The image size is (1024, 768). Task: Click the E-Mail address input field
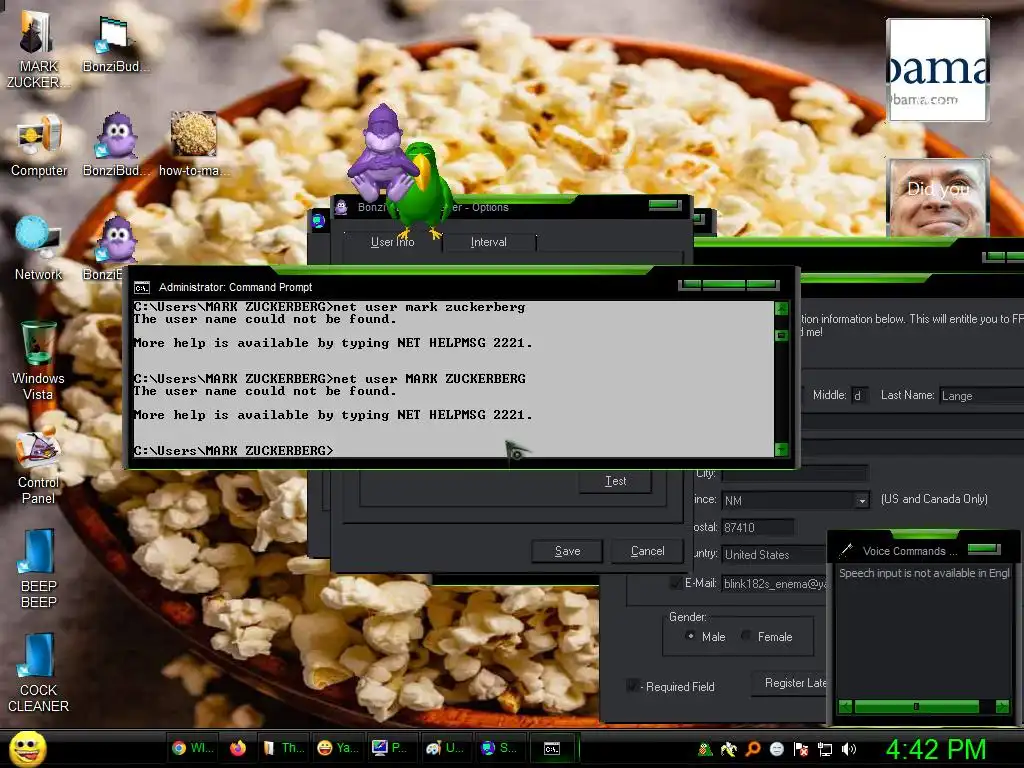tap(774, 584)
